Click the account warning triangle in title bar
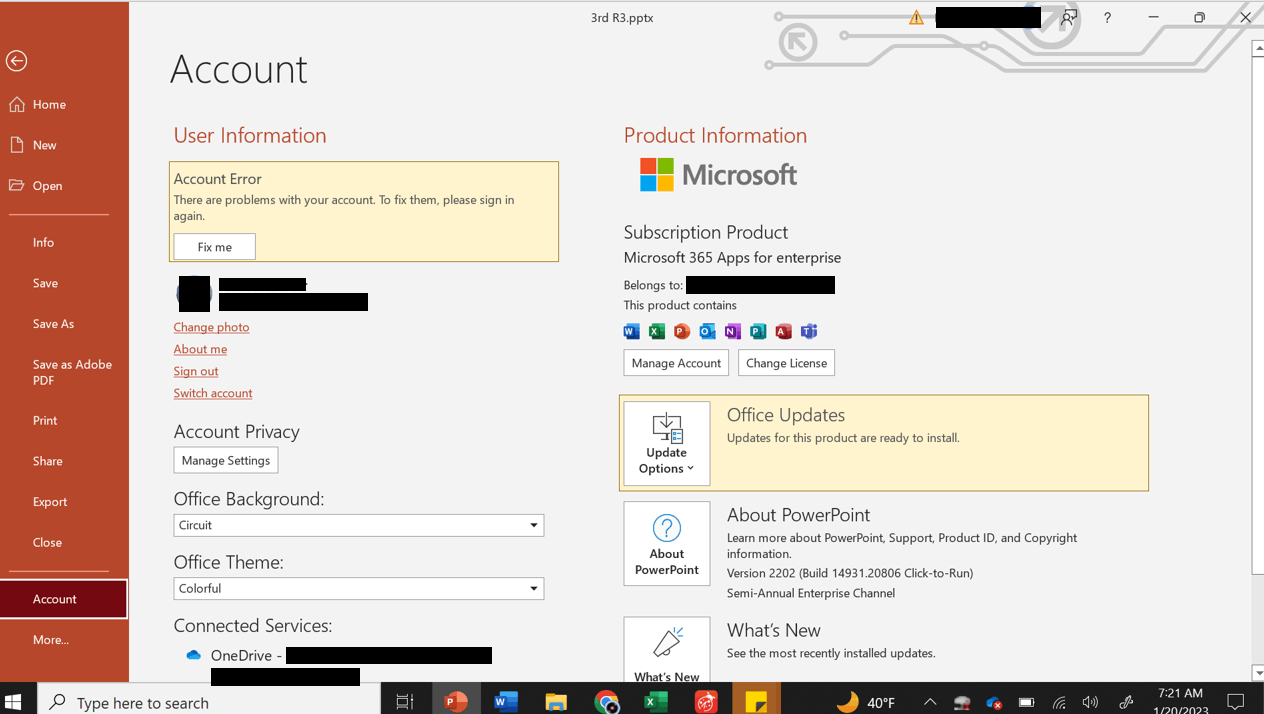 [x=916, y=17]
